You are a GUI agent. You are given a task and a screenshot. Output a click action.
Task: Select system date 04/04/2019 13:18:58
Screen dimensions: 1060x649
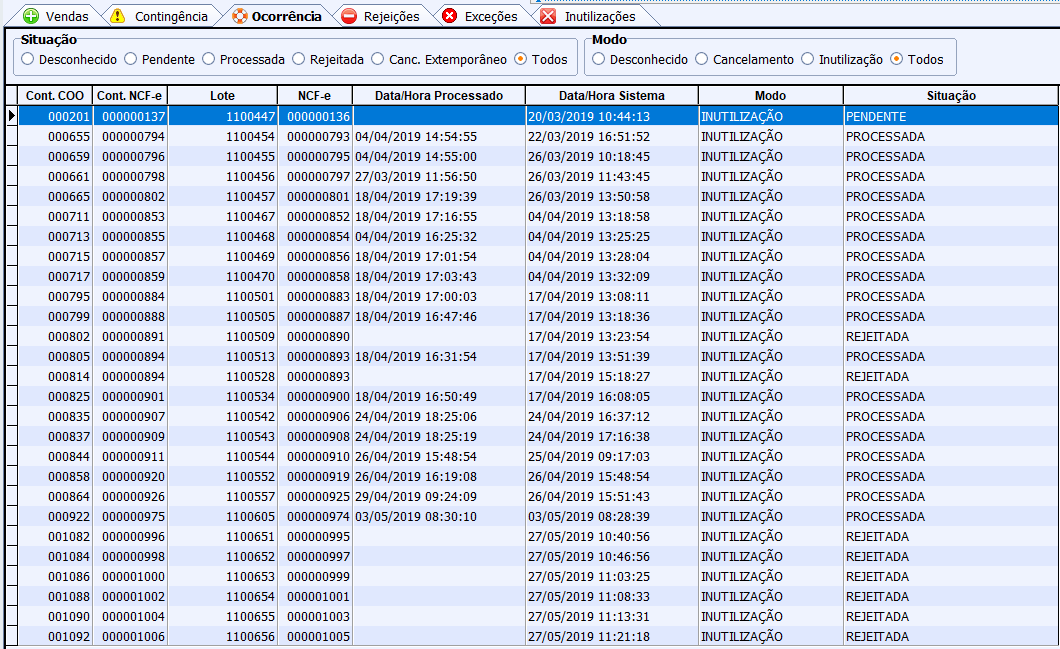click(612, 216)
